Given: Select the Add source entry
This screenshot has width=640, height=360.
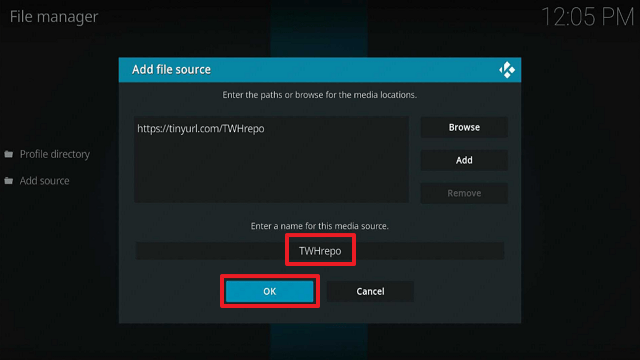Looking at the screenshot, I should (x=44, y=181).
